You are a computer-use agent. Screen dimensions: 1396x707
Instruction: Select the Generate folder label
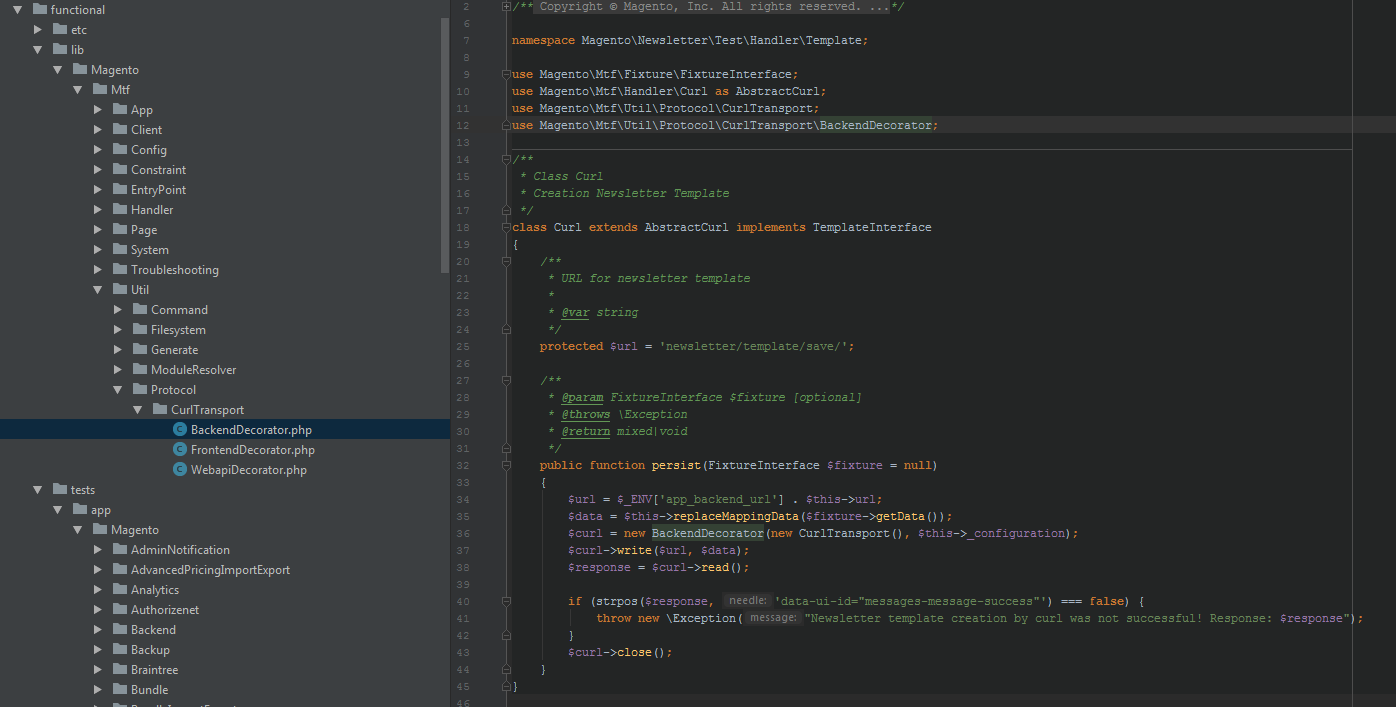coord(175,350)
